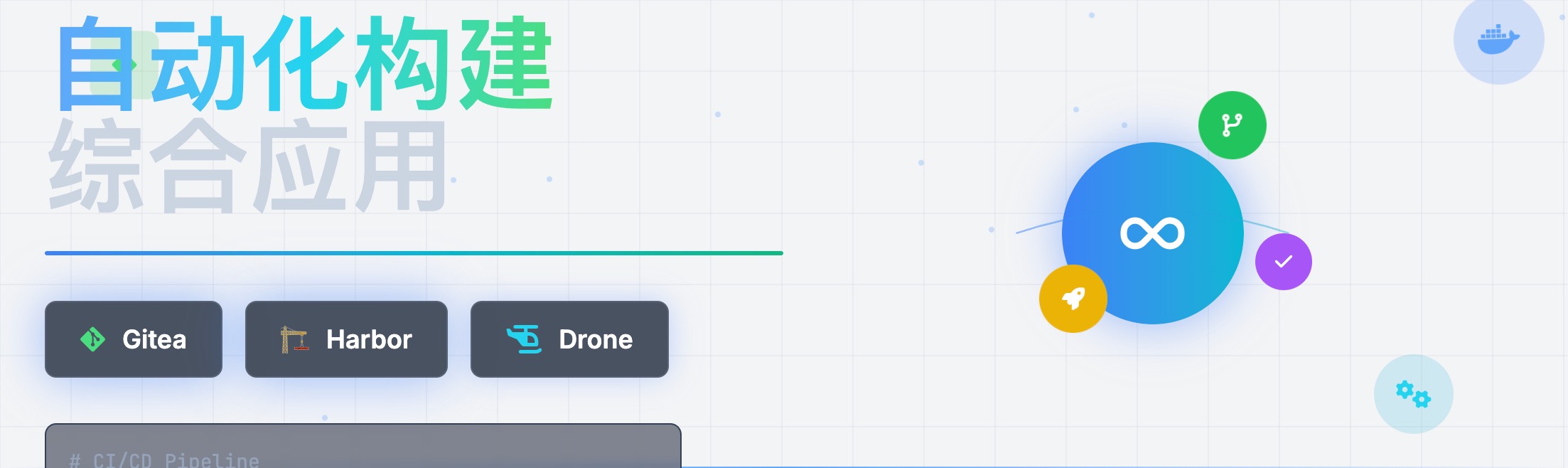Click the '# CI/CD Pipeline' code comment
The width and height of the screenshot is (1568, 468).
click(x=164, y=460)
